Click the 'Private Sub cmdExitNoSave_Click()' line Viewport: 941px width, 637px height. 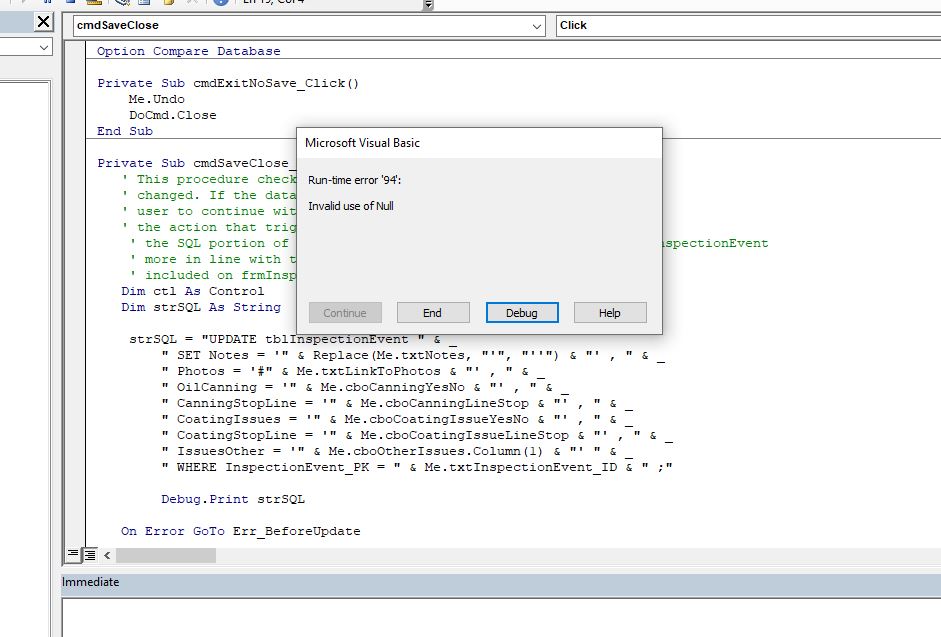click(x=228, y=83)
